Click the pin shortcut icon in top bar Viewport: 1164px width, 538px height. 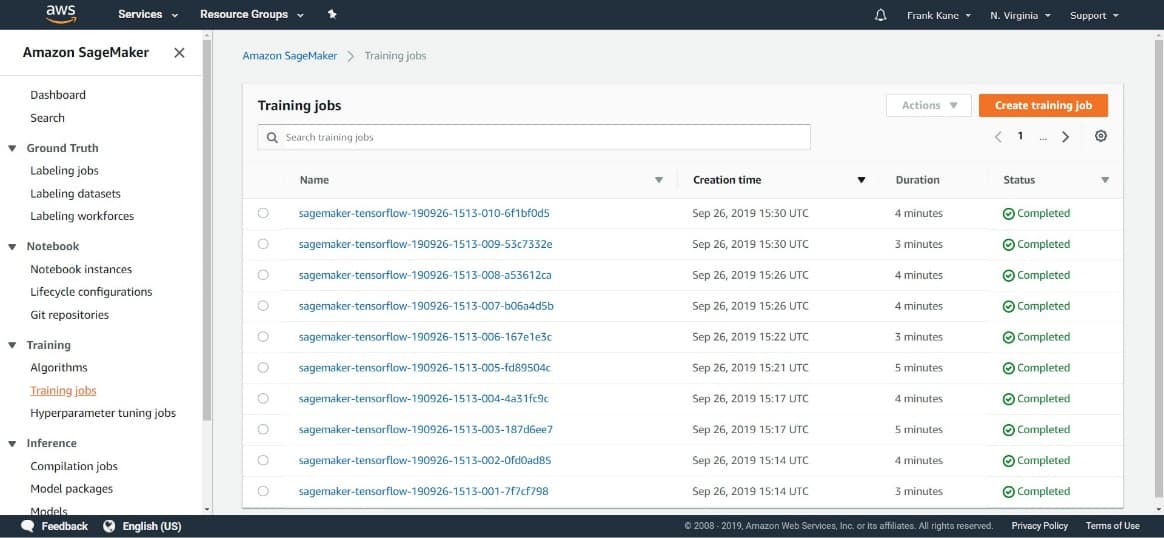click(x=332, y=14)
